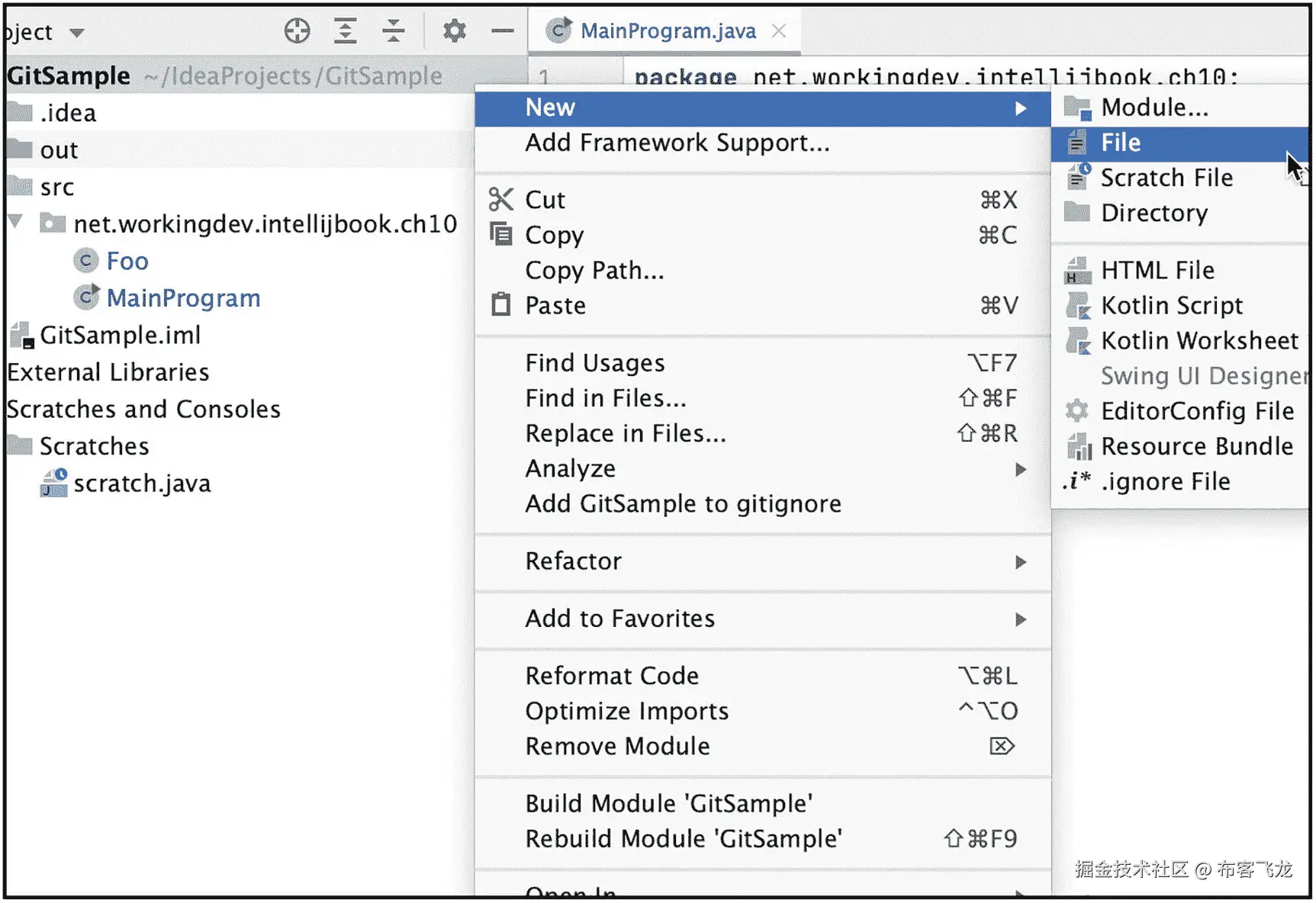Choose Reformat Code from the menu

pyautogui.click(x=762, y=676)
